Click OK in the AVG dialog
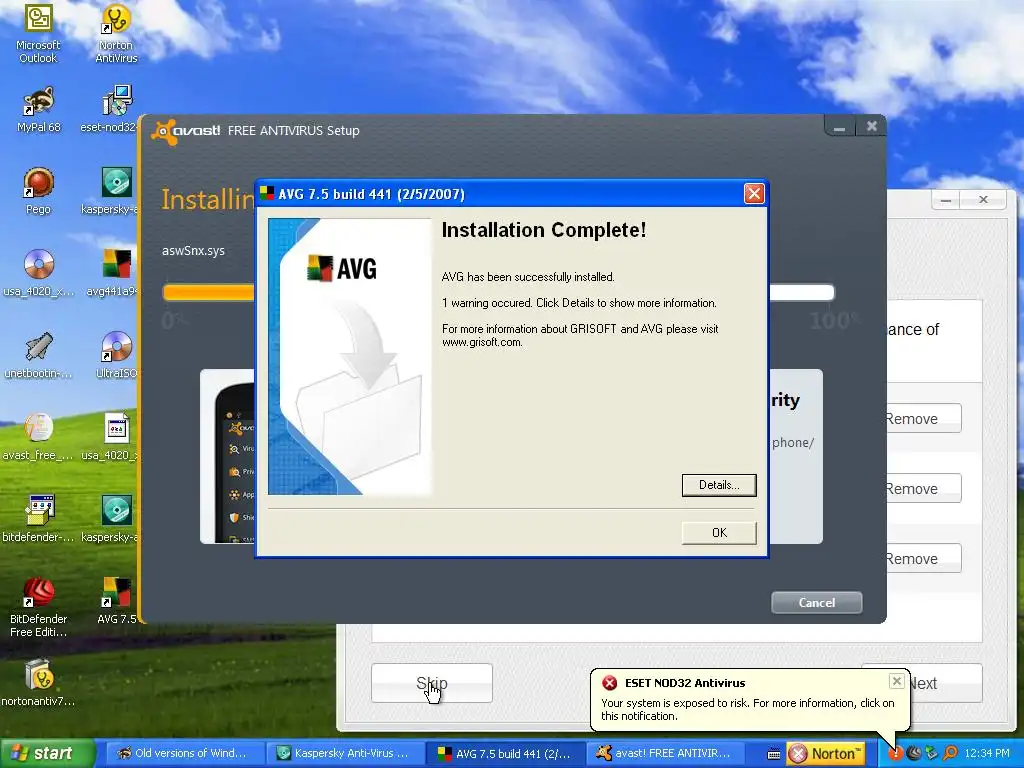Image resolution: width=1024 pixels, height=768 pixels. coord(719,533)
